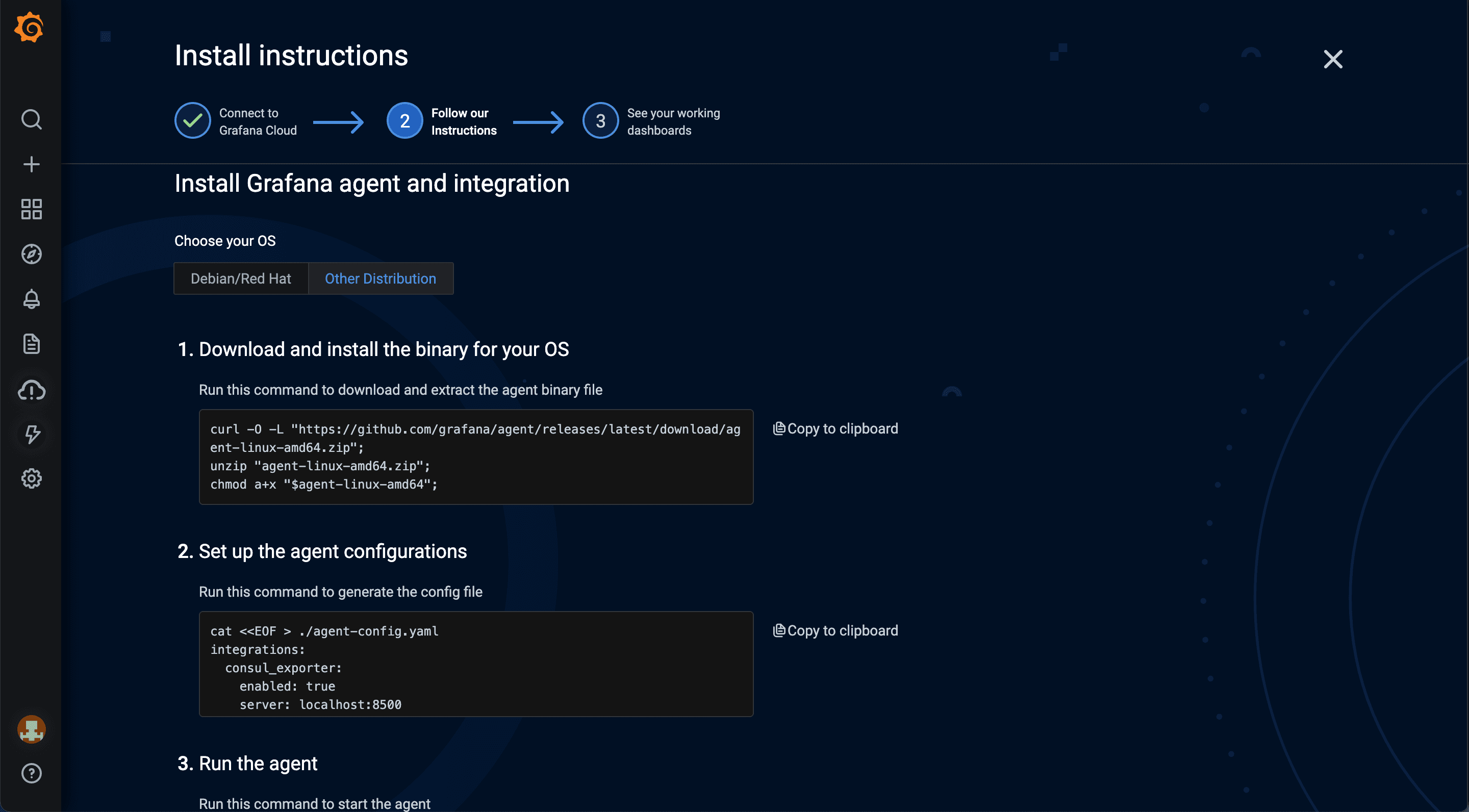Open the Explore compass icon
The image size is (1469, 812).
click(x=31, y=255)
